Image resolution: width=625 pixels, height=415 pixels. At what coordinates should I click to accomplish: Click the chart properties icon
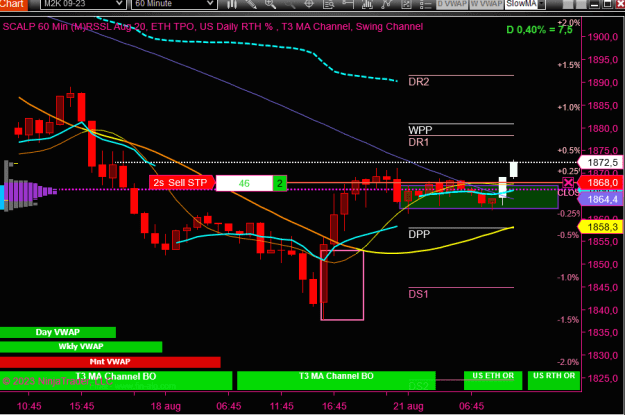point(406,4)
